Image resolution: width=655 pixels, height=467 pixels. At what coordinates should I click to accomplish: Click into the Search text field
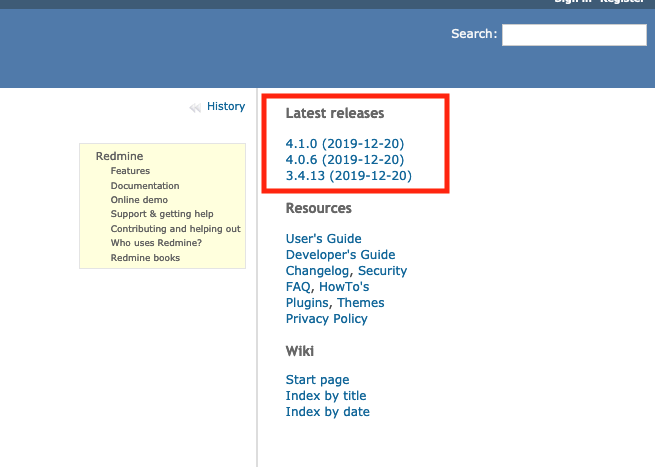tap(574, 35)
